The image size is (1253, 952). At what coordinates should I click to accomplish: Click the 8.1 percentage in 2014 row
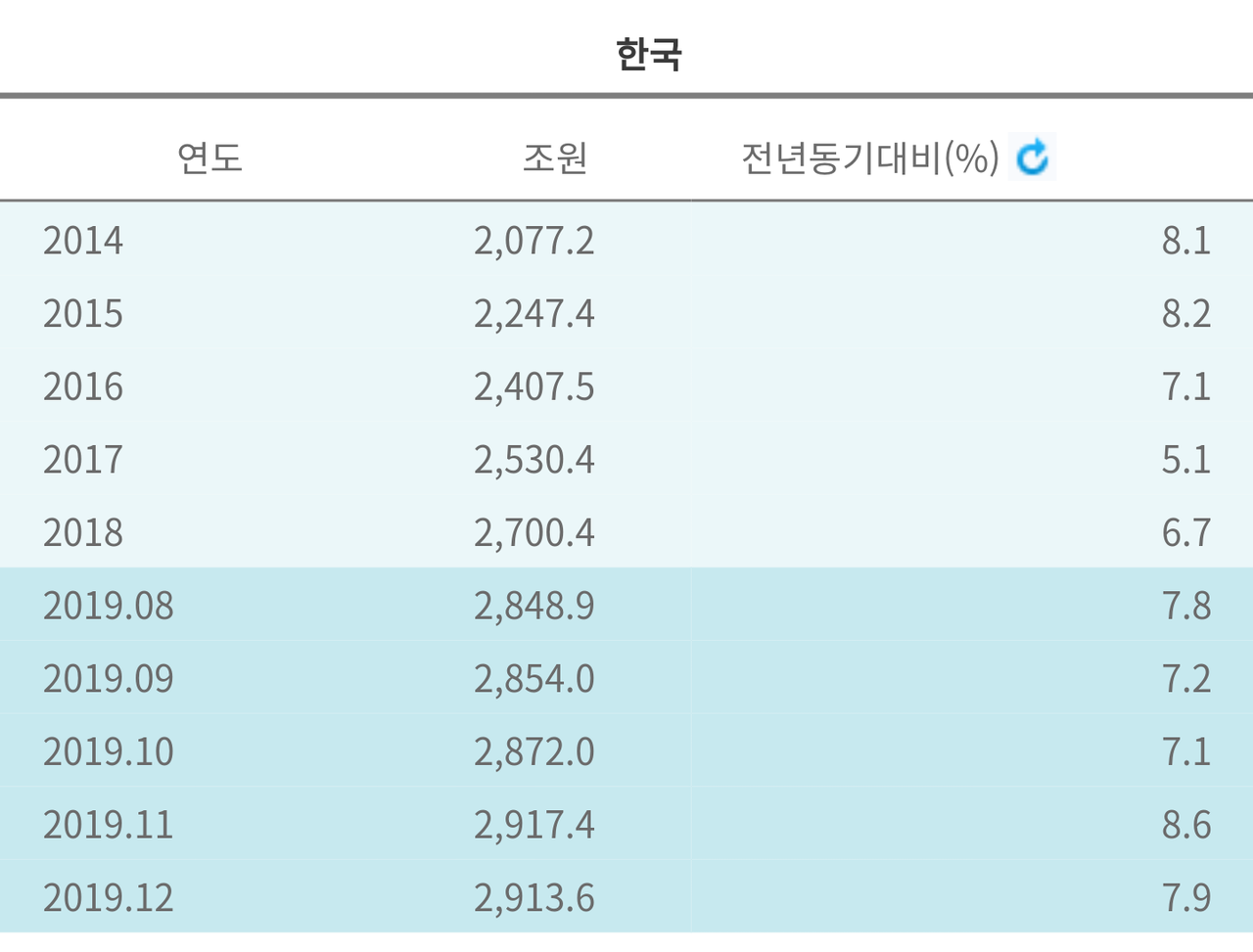coord(1187,241)
